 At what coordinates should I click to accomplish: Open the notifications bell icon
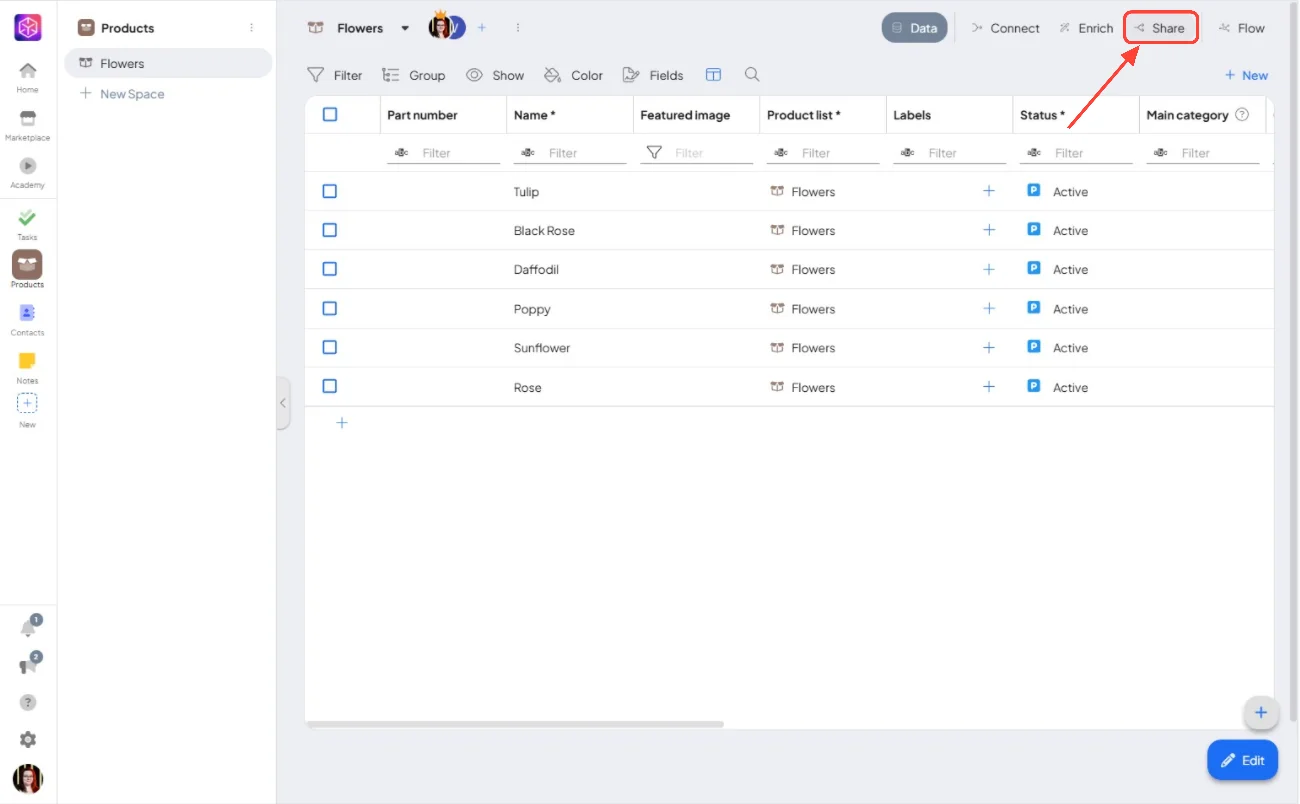pos(28,628)
